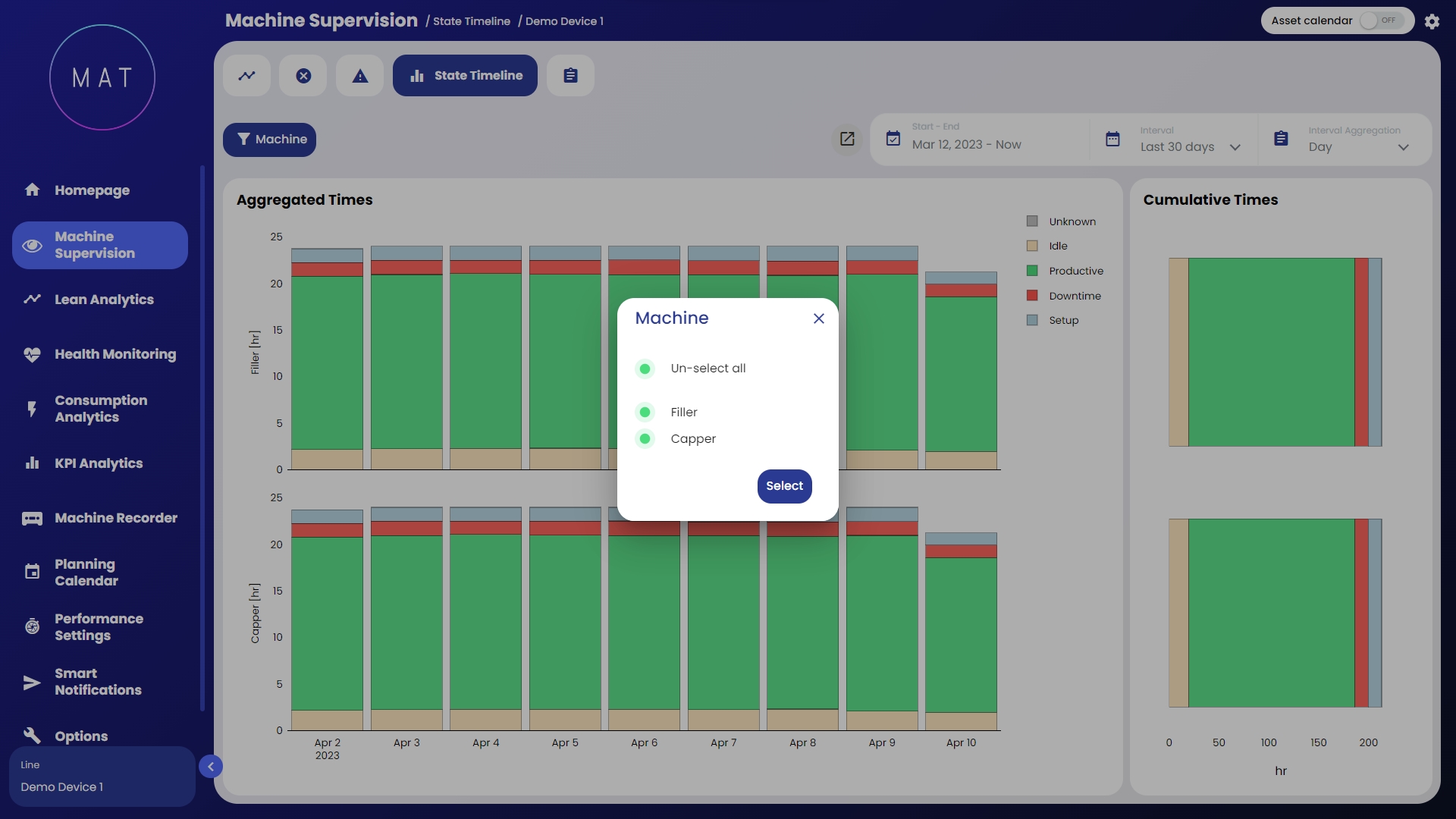Collapse sidebar with left chevron button
1456x819 pixels.
point(211,767)
